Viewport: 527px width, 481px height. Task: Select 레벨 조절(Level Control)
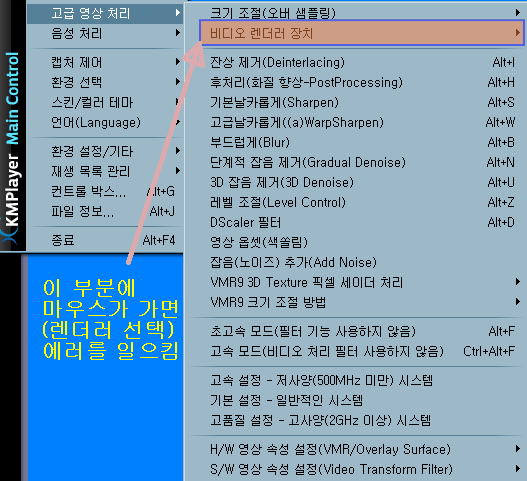pyautogui.click(x=356, y=202)
